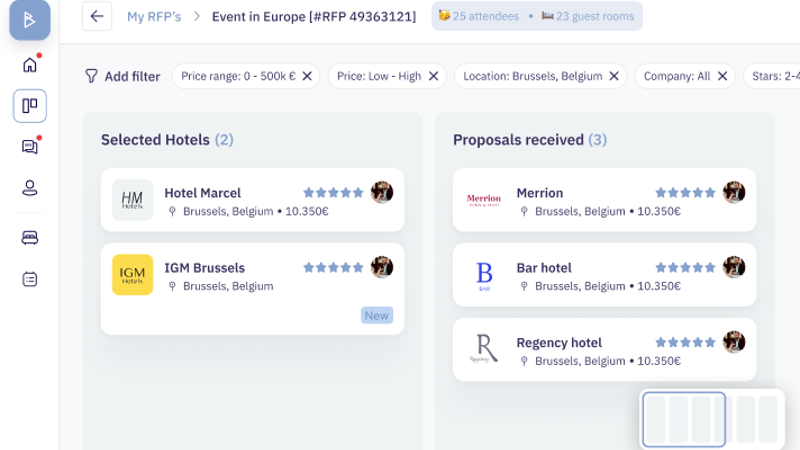Select the Merrion proposal card
The height and width of the screenshot is (450, 800).
pyautogui.click(x=604, y=200)
